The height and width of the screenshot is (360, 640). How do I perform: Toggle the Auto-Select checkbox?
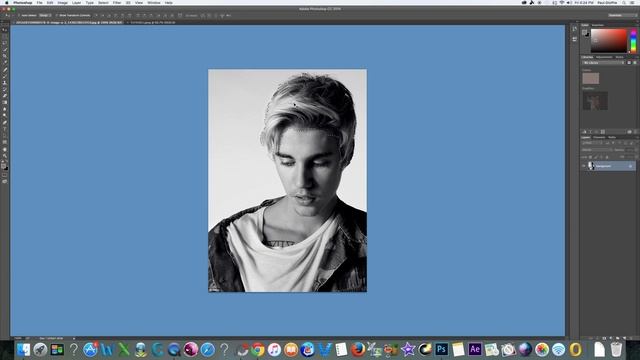click(19, 16)
